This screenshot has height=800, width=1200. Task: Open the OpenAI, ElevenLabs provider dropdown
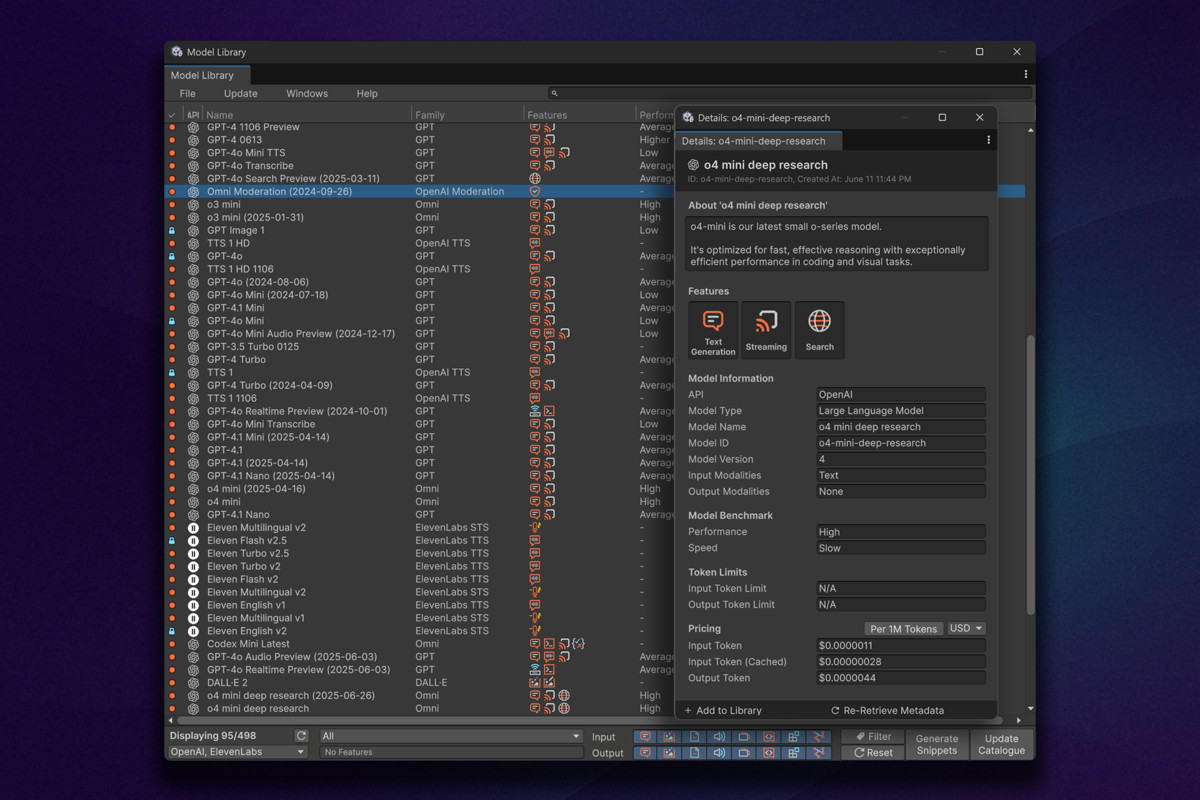[x=235, y=752]
